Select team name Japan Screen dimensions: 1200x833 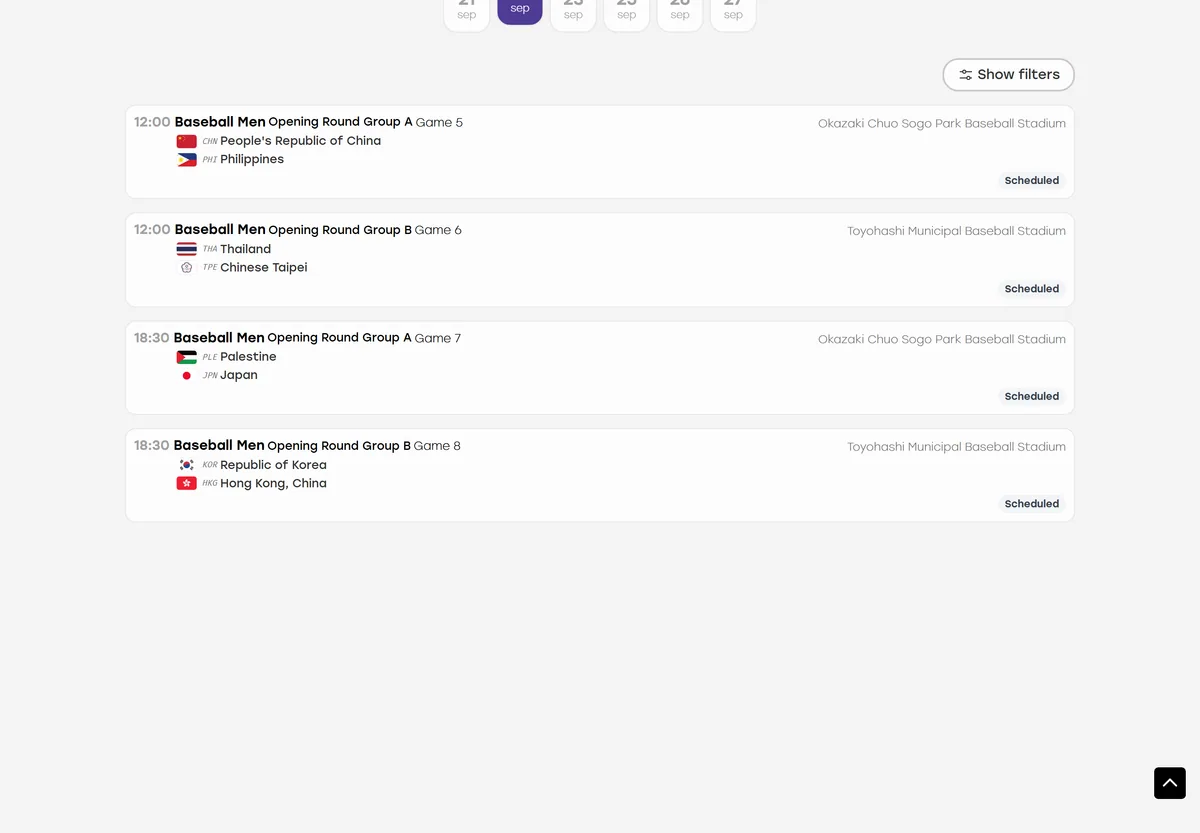(239, 375)
